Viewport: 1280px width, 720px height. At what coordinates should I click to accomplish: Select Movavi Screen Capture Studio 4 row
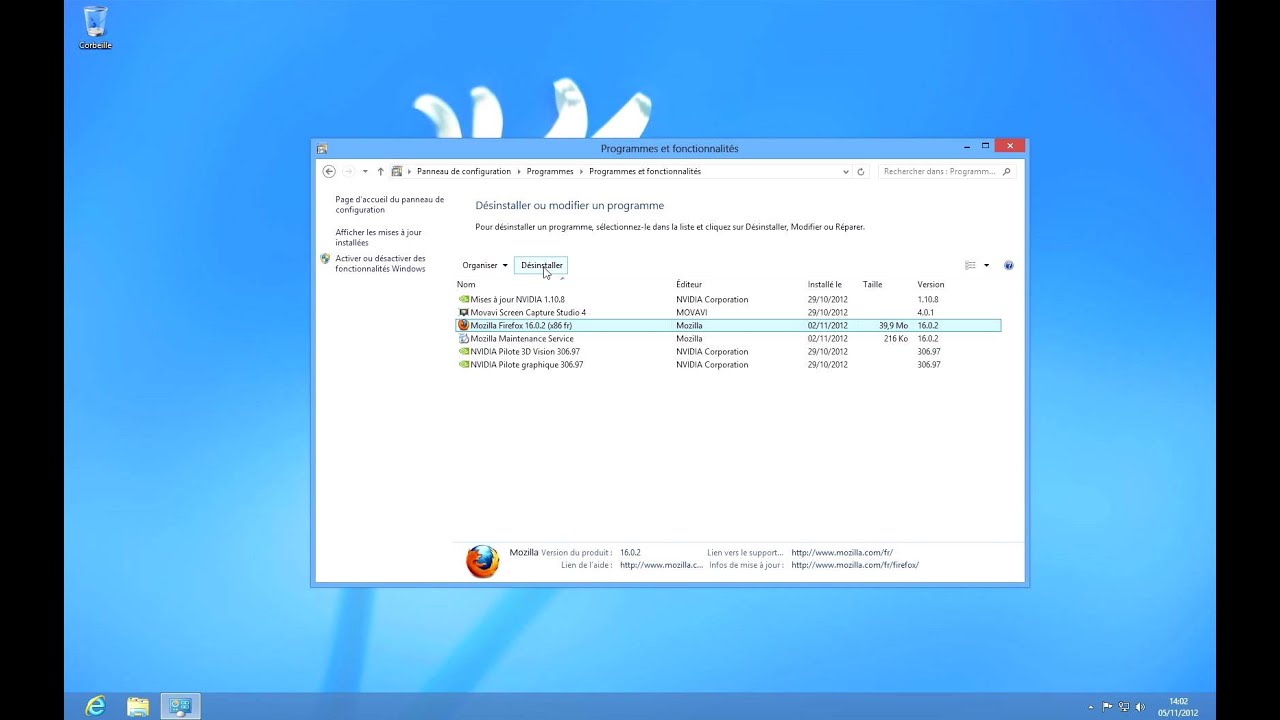click(x=728, y=312)
